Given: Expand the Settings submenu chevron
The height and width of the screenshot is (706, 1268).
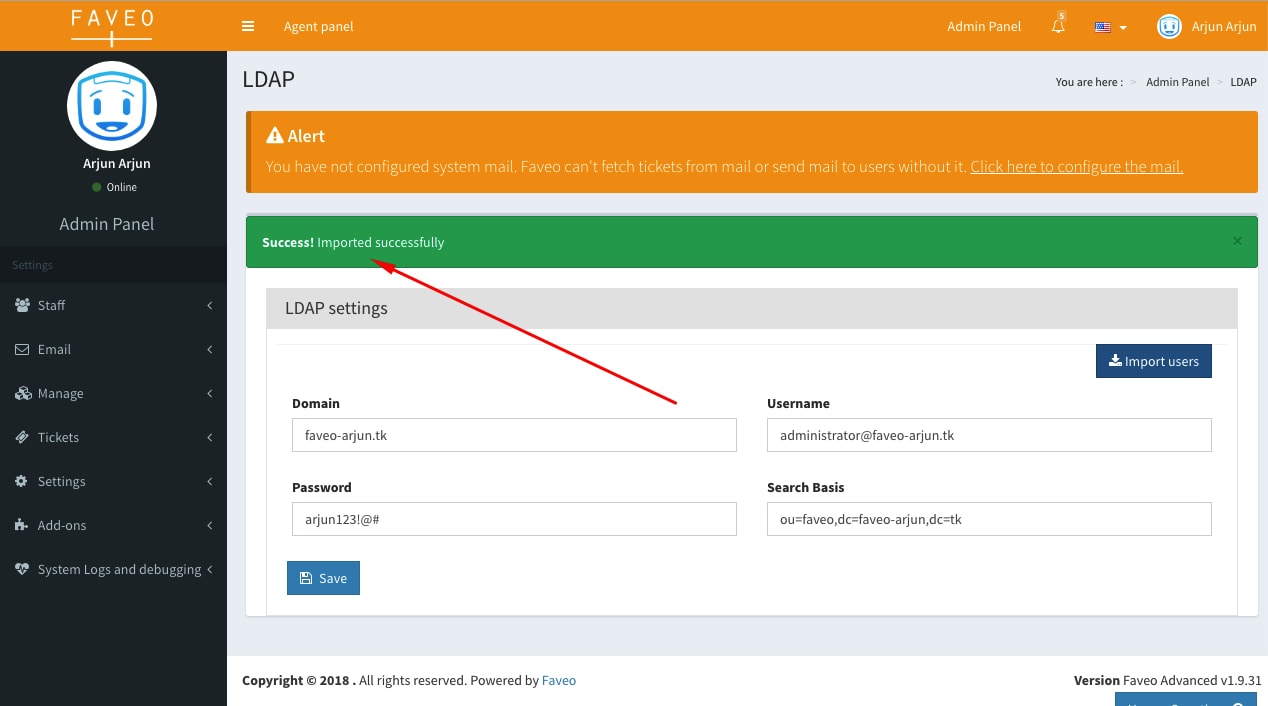Looking at the screenshot, I should pyautogui.click(x=209, y=481).
